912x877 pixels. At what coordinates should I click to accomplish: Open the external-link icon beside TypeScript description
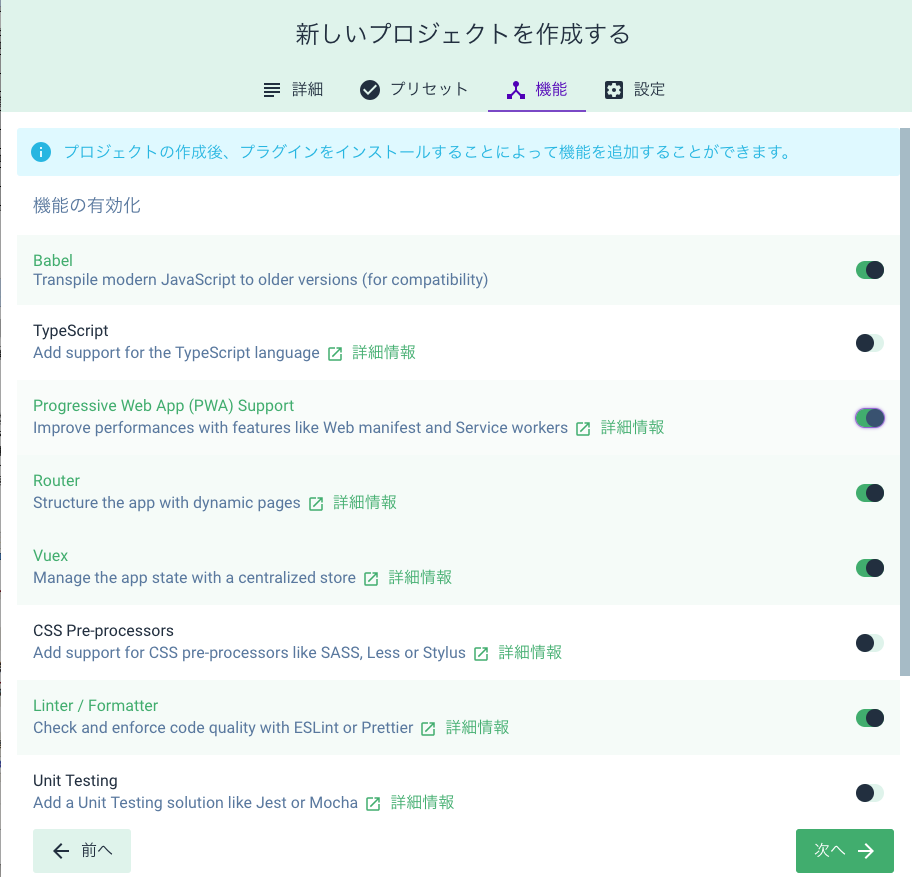click(334, 353)
